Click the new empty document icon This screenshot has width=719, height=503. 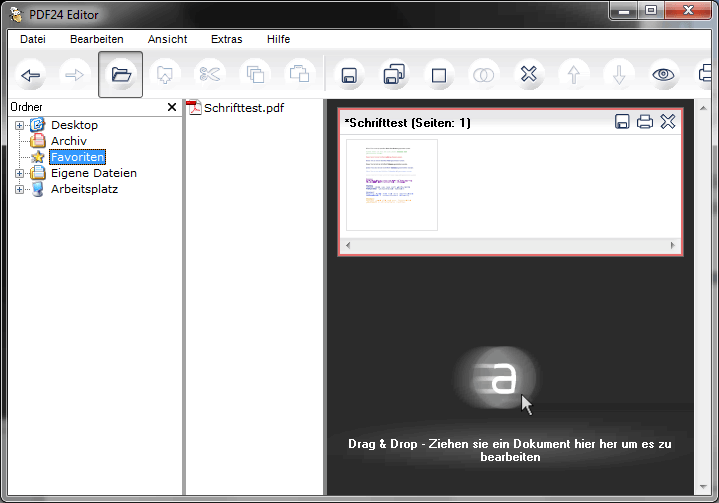439,75
